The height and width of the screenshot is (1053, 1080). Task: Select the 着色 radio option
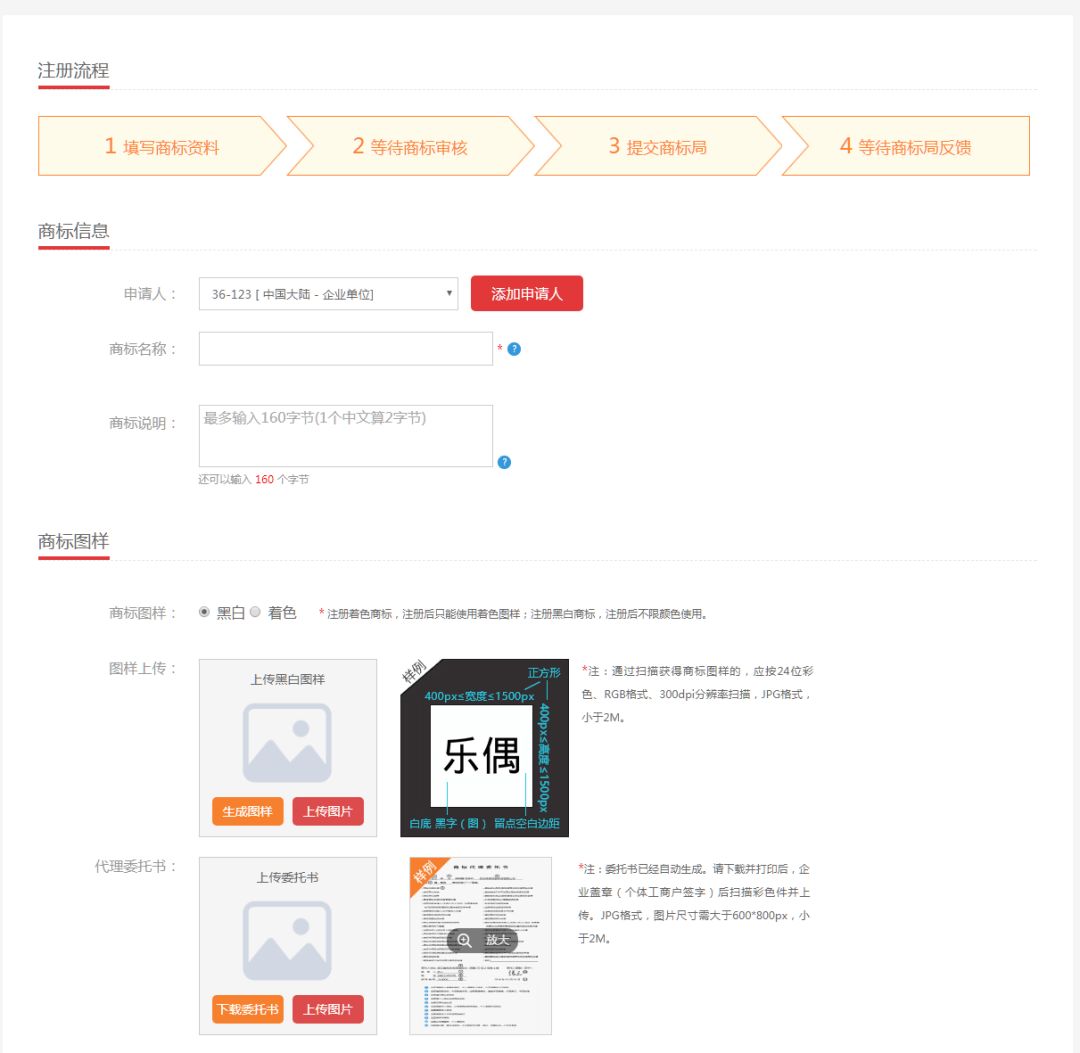pos(255,612)
